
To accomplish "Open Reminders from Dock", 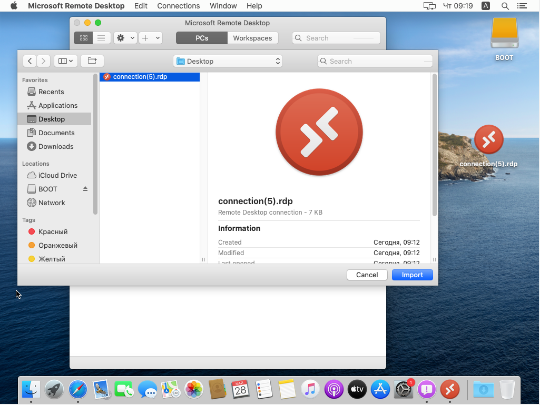I will point(264,390).
